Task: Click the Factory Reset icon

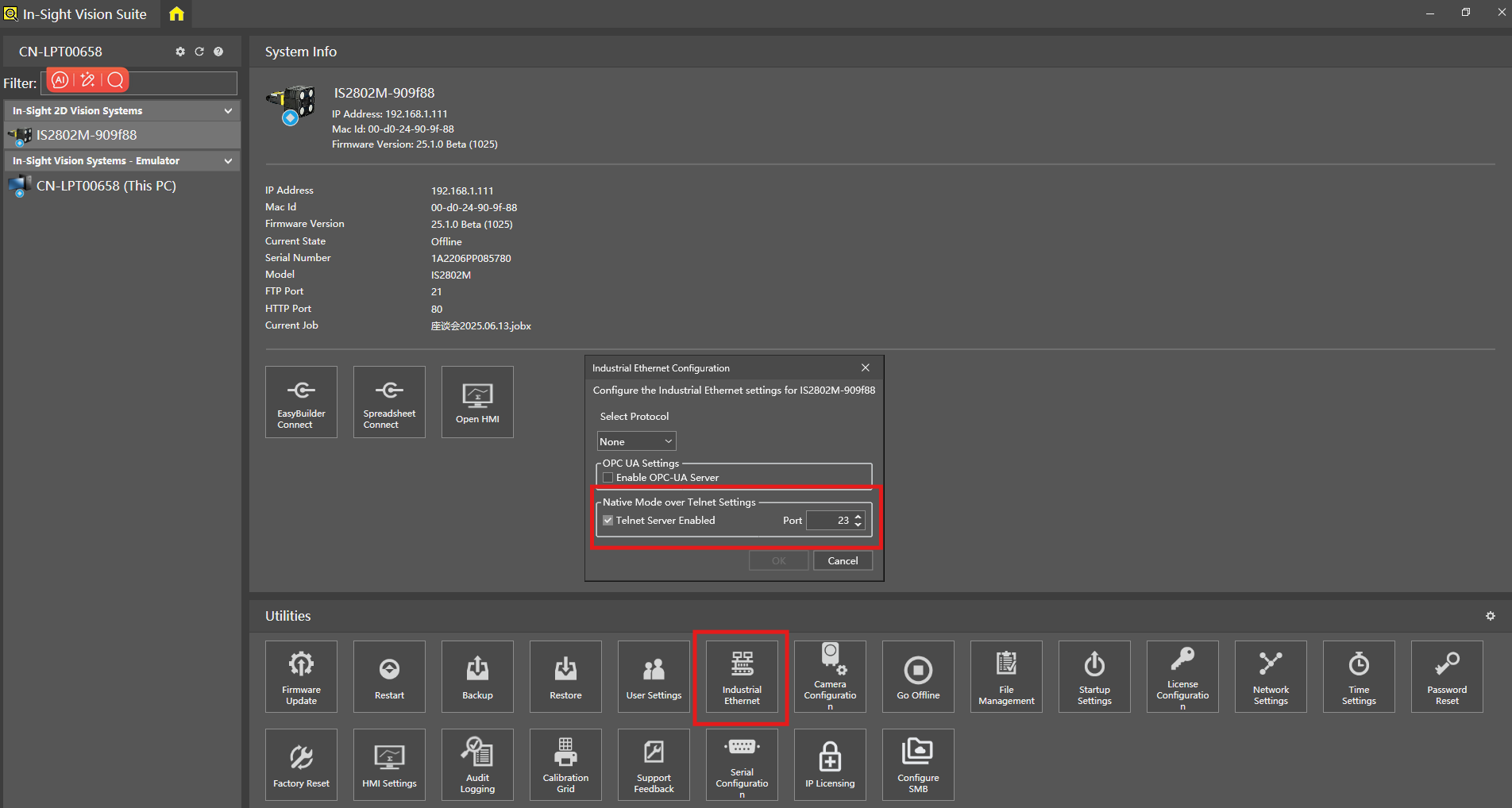Action: coord(301,764)
